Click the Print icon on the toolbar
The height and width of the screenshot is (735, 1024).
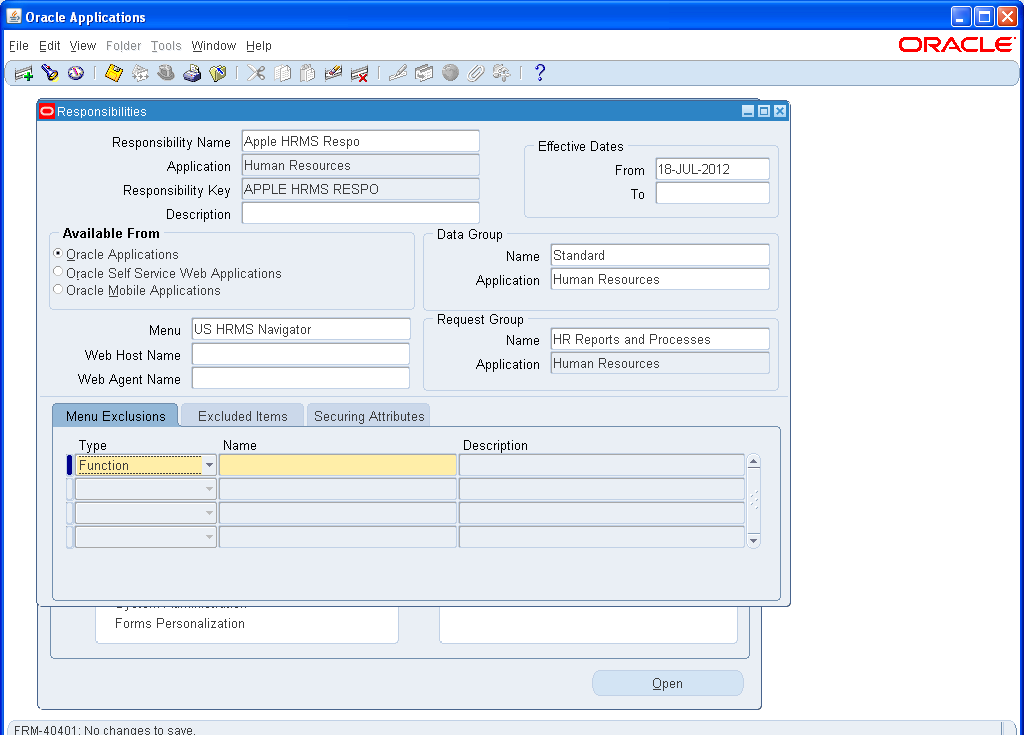192,72
